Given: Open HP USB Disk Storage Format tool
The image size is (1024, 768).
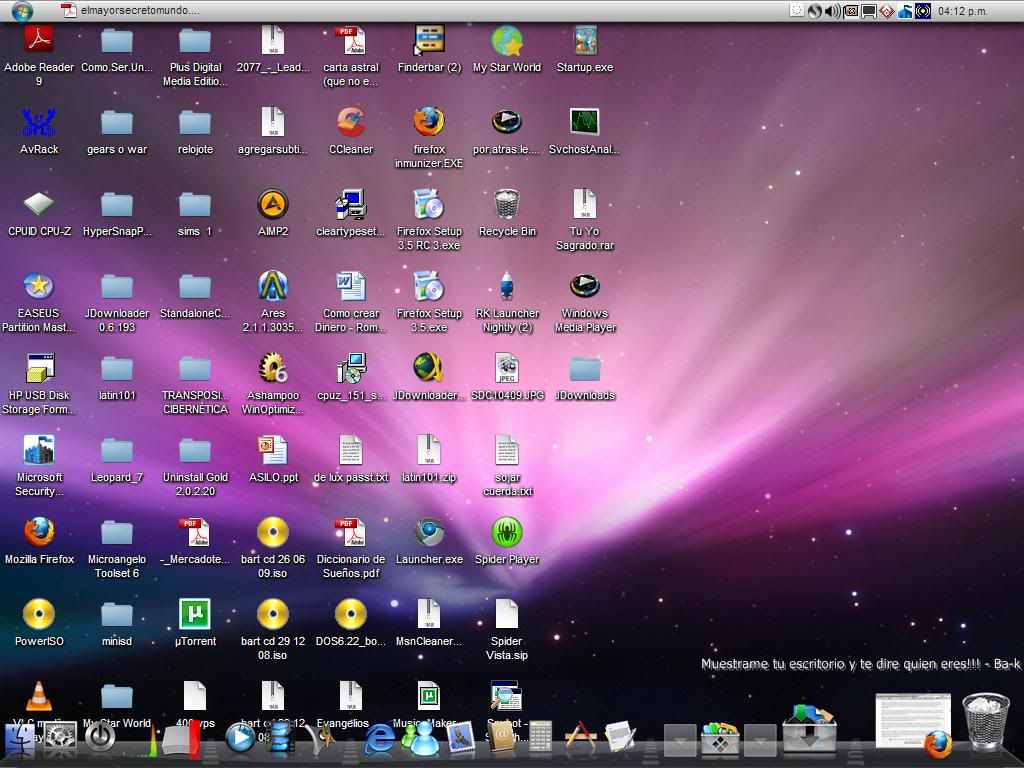Looking at the screenshot, I should point(39,368).
